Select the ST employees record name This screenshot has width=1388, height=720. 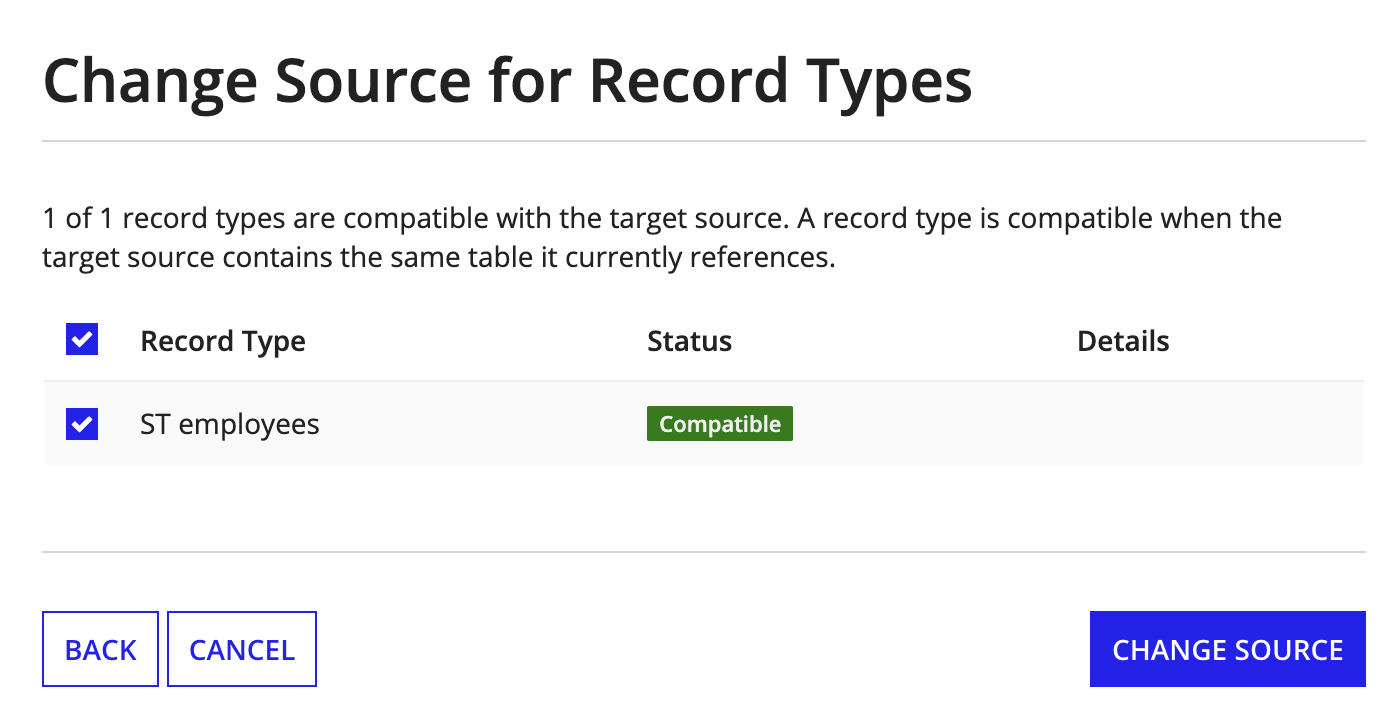click(x=230, y=425)
